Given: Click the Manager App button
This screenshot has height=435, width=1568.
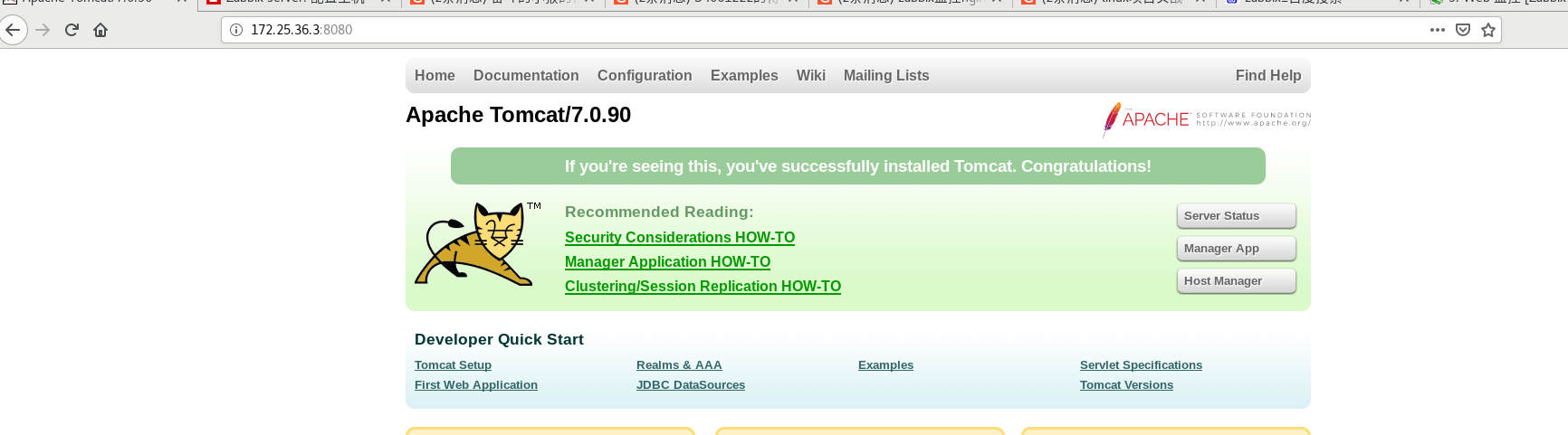Looking at the screenshot, I should coord(1236,249).
